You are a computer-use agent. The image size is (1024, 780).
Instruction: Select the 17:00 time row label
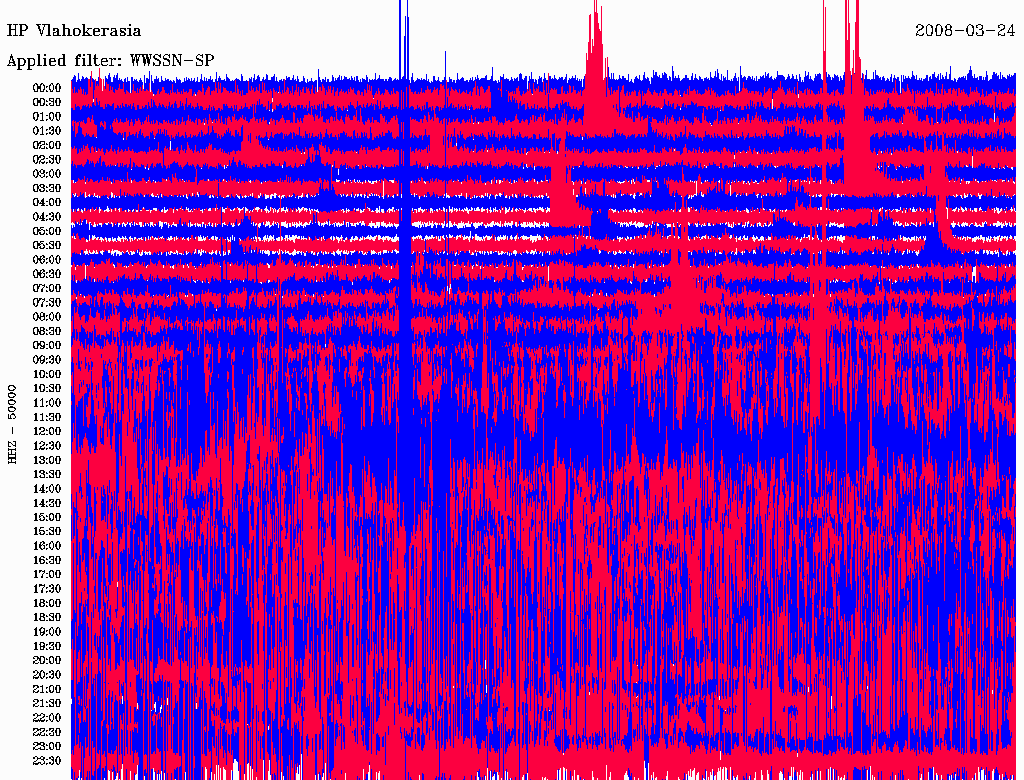click(x=47, y=575)
